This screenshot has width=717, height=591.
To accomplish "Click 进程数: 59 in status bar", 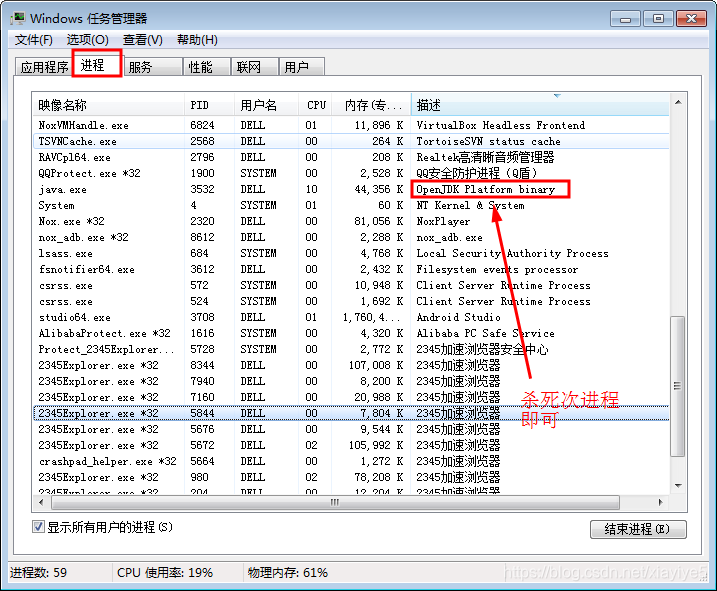I will 38,573.
